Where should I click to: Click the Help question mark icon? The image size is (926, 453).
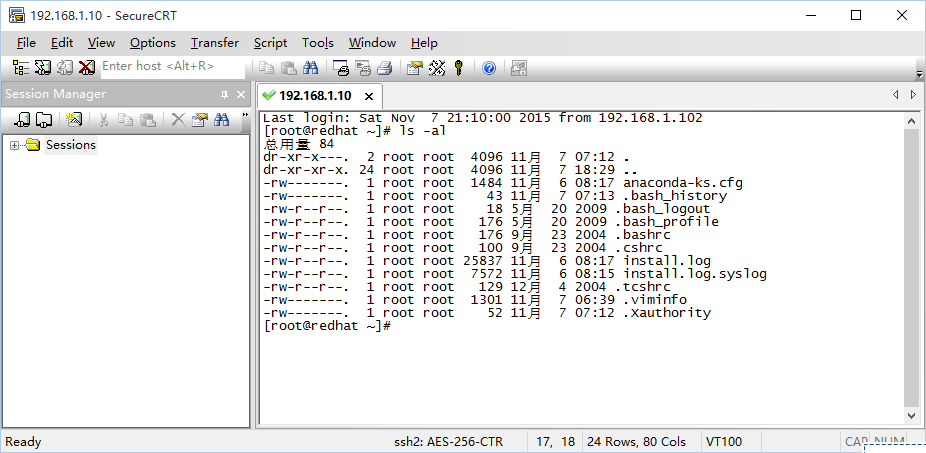(489, 67)
